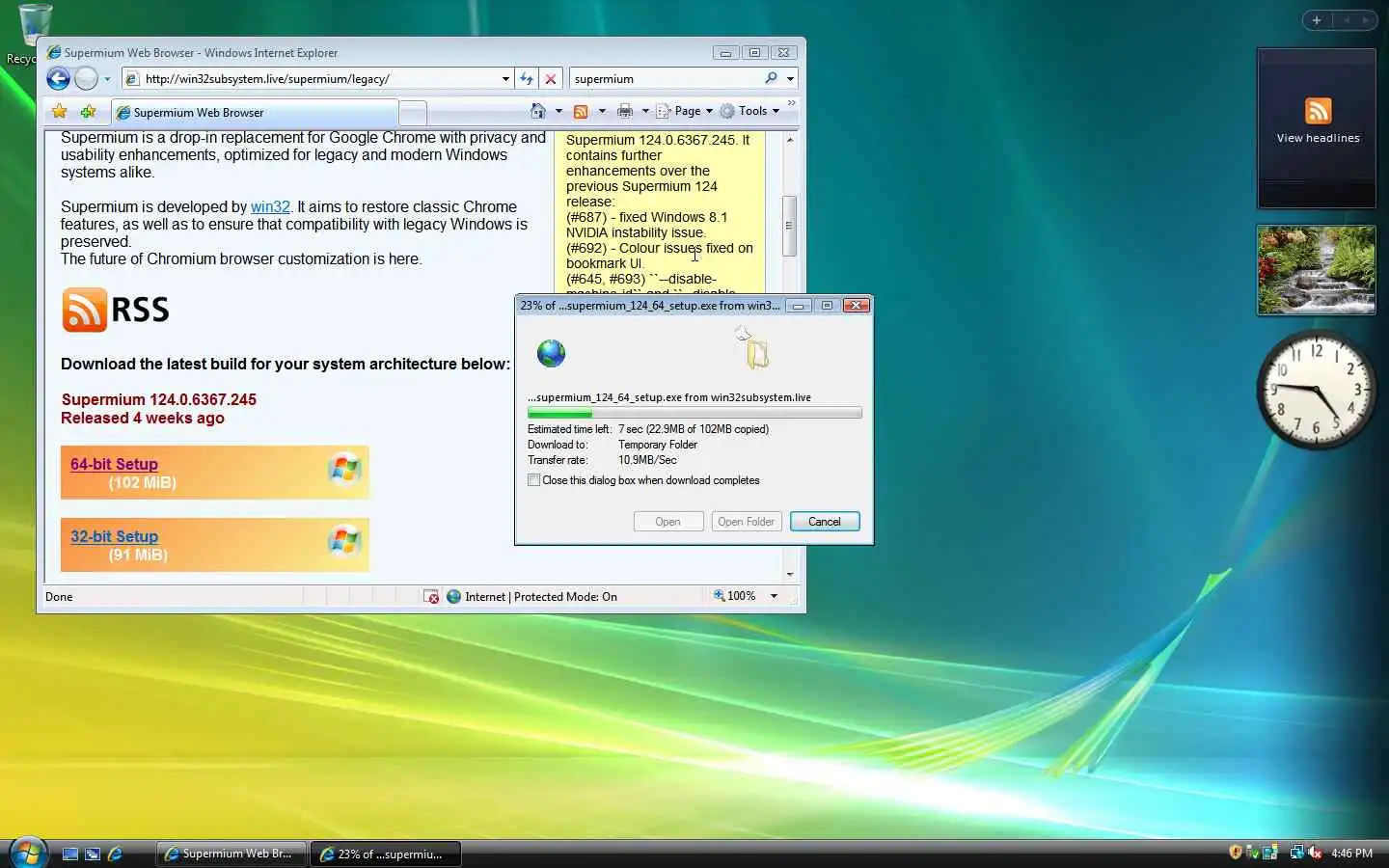Click the 'Released 4 weeks ago' text
The height and width of the screenshot is (868, 1389).
143,418
